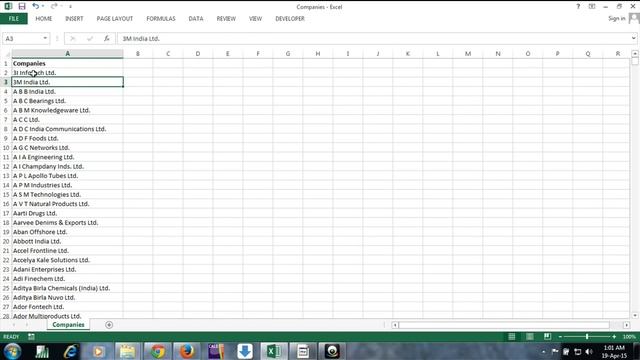Click vertical scrollbar down arrow
Image resolution: width=640 pixels, height=360 pixels.
(x=635, y=316)
